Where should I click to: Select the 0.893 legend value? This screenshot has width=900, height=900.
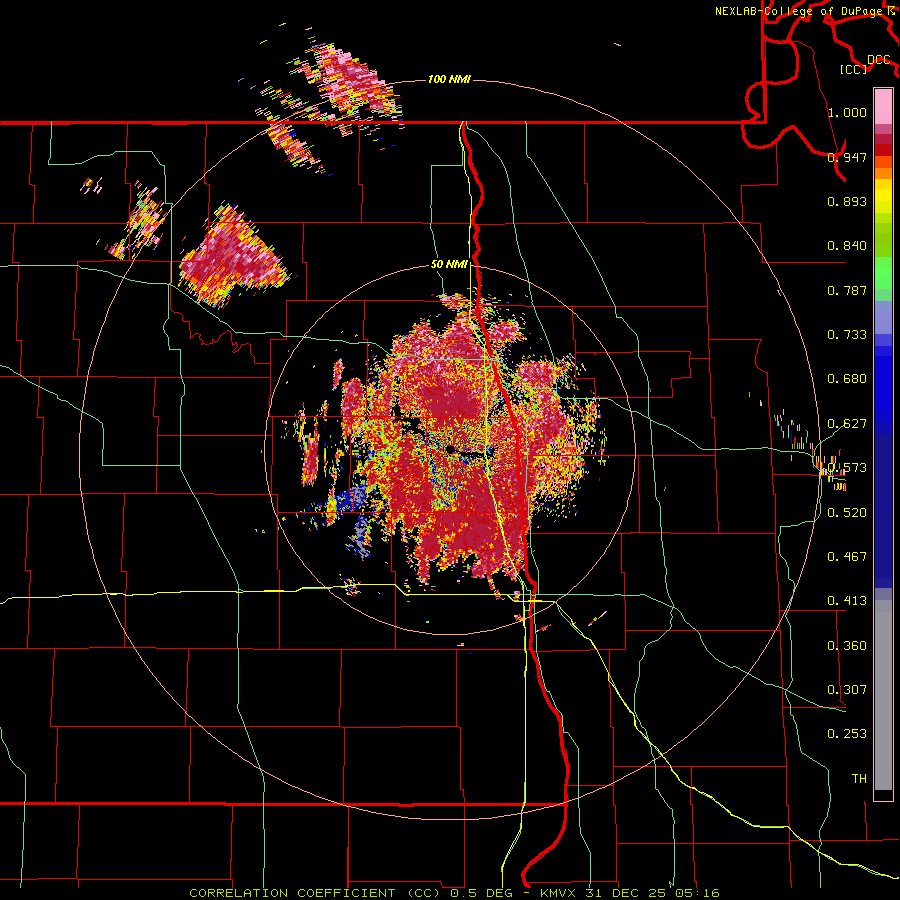pyautogui.click(x=847, y=201)
